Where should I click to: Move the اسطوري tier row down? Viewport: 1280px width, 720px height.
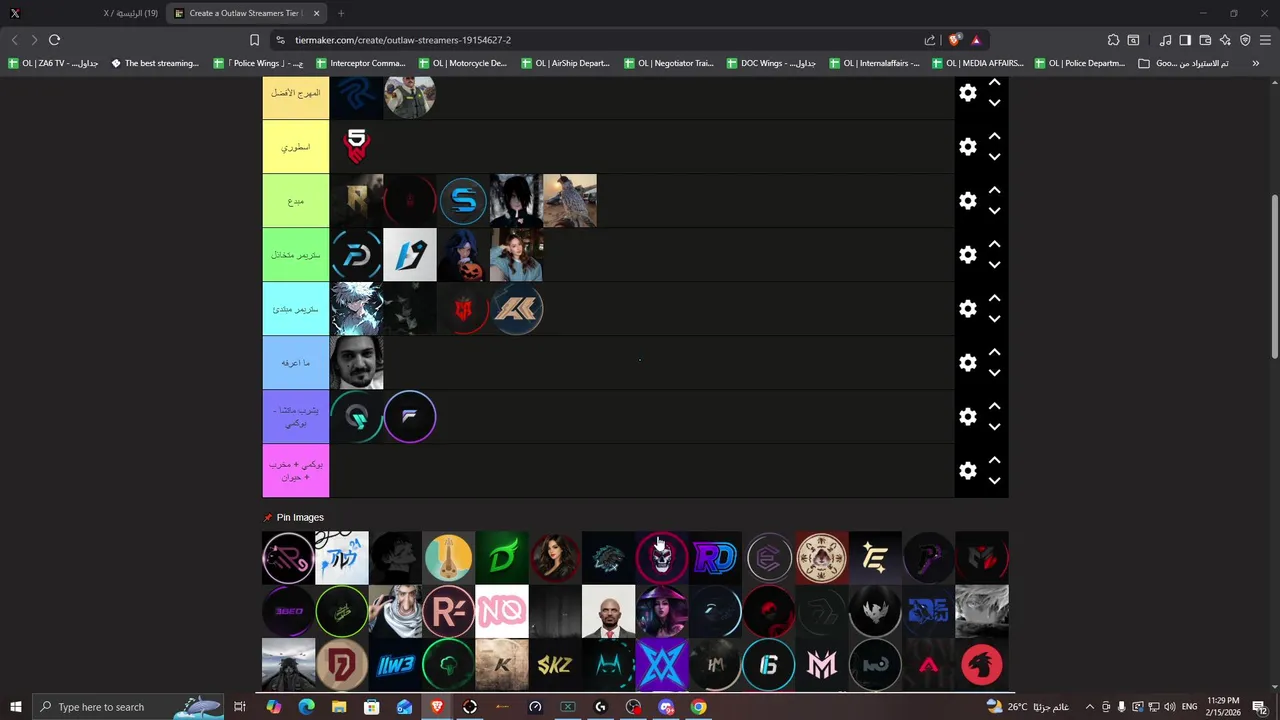point(994,157)
